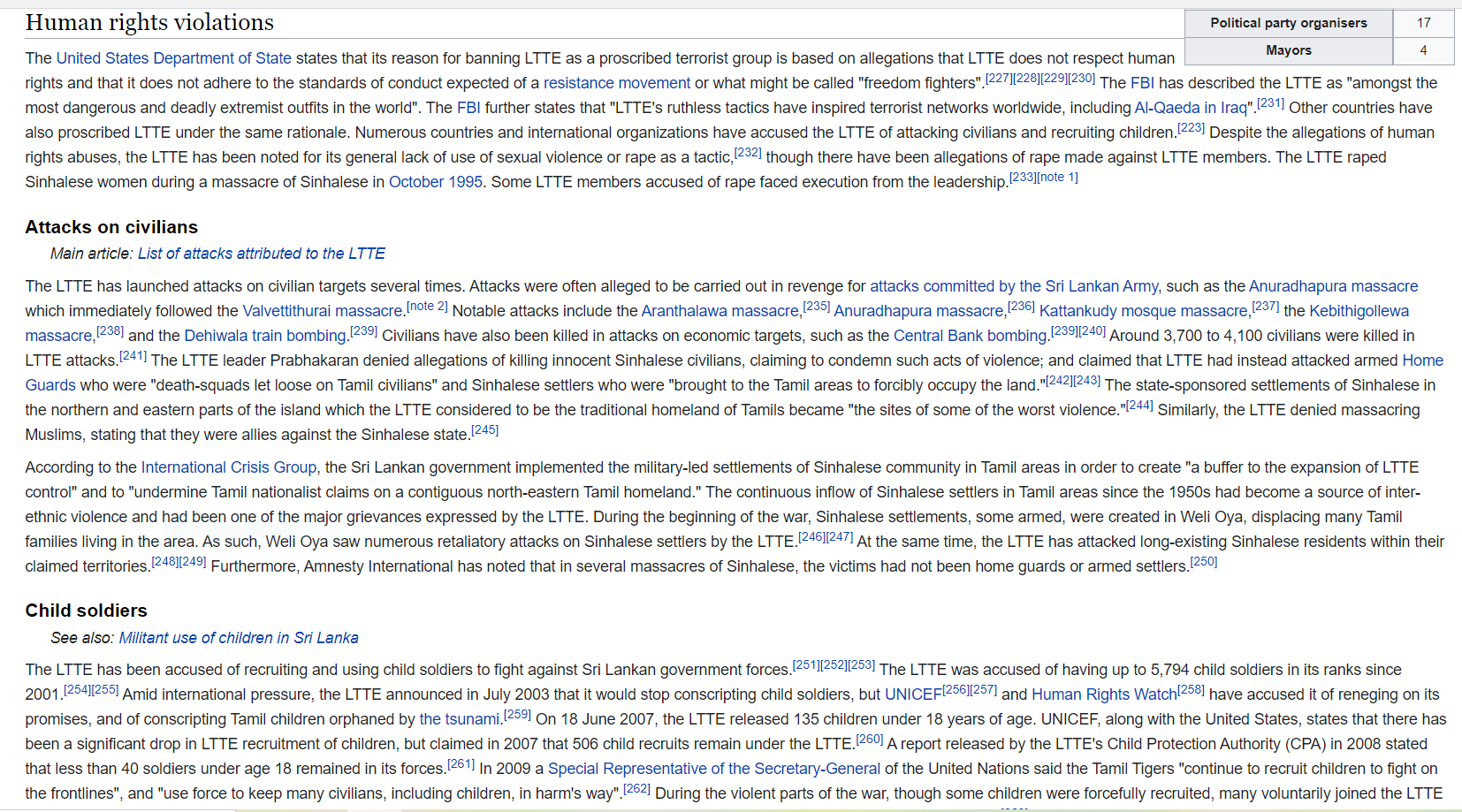Open the Valvettithurai massacre link
The height and width of the screenshot is (812, 1462).
(323, 311)
